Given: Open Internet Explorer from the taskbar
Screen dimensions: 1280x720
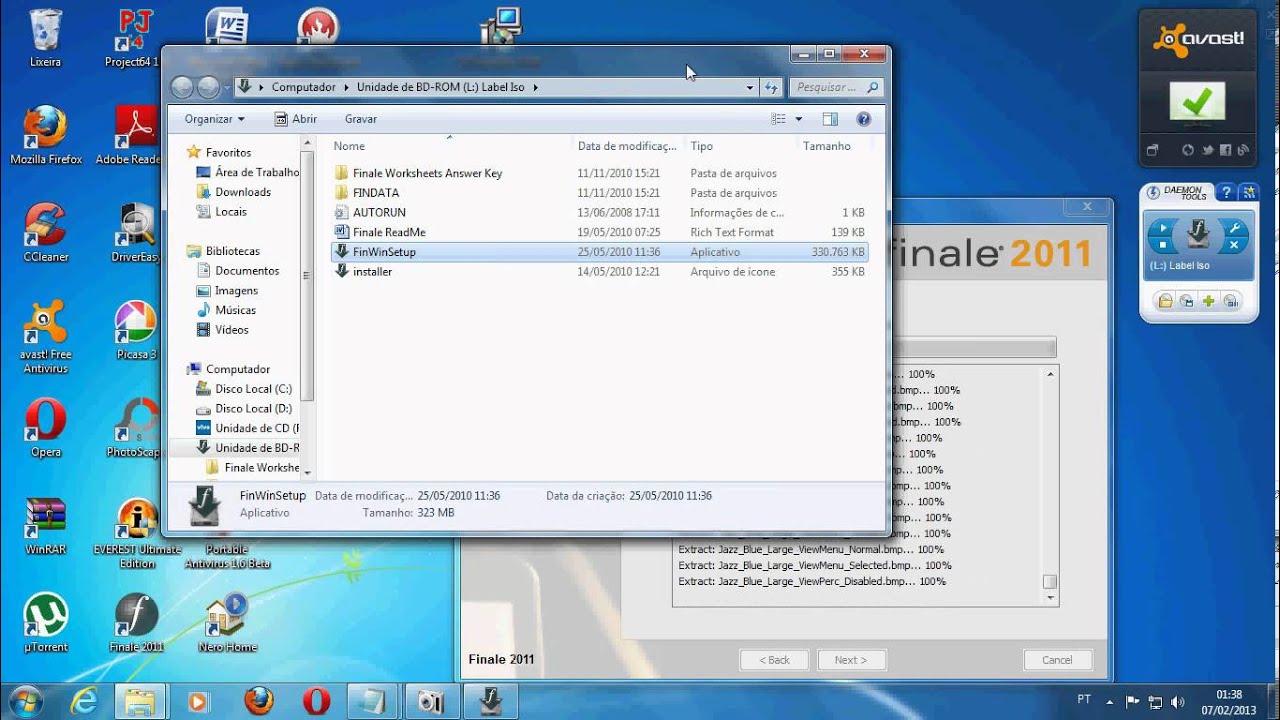Looking at the screenshot, I should click(85, 702).
